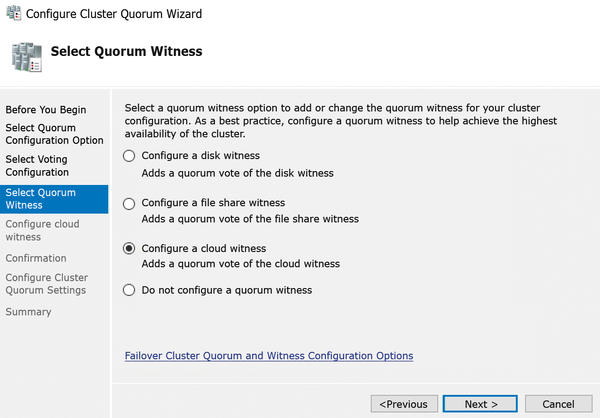Select Configure a disk witness option

(129, 156)
